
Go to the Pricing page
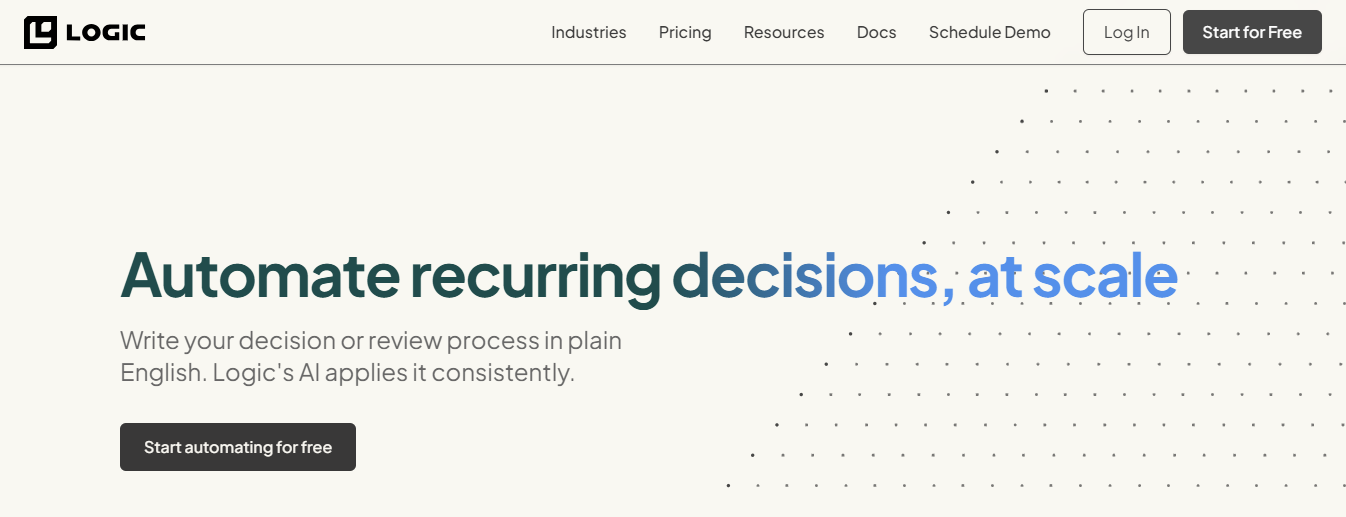(685, 32)
